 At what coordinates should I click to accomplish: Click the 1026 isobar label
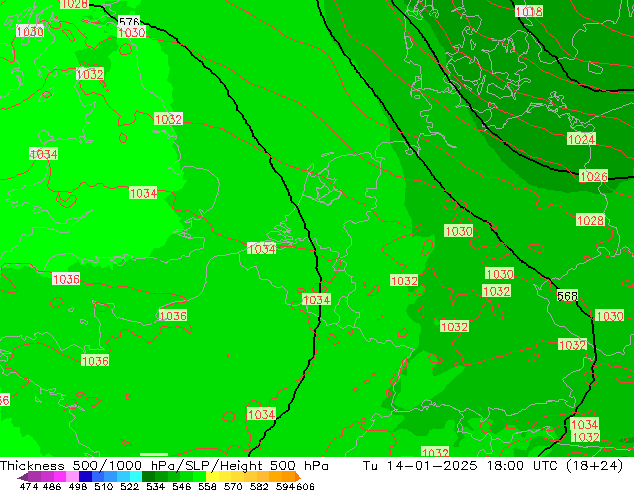[x=593, y=176]
